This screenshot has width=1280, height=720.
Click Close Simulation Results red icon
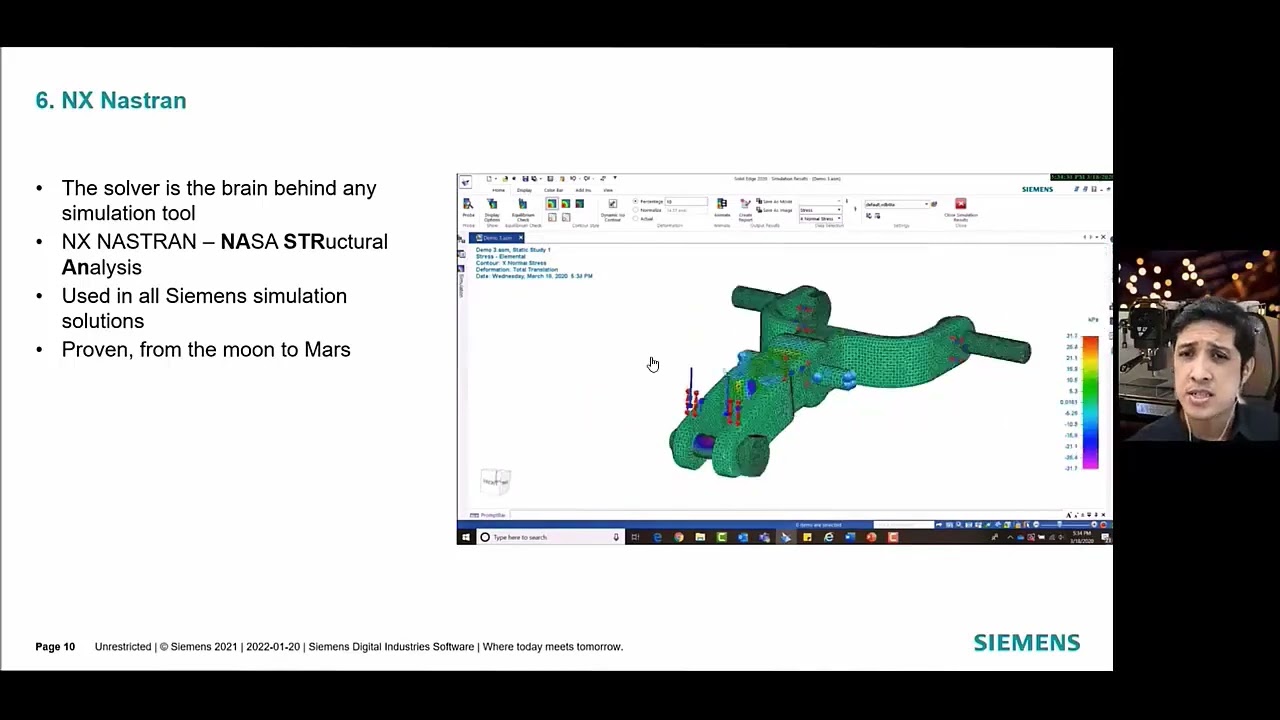pyautogui.click(x=961, y=204)
